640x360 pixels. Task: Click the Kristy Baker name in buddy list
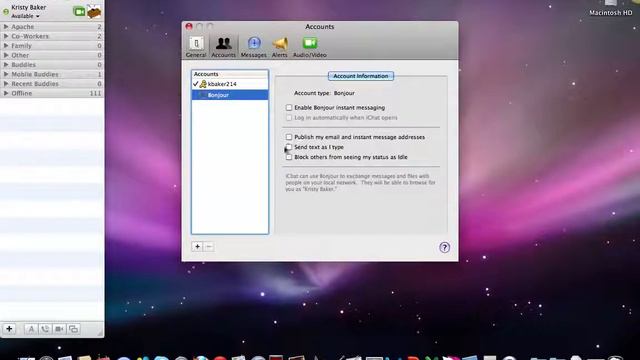click(x=29, y=7)
